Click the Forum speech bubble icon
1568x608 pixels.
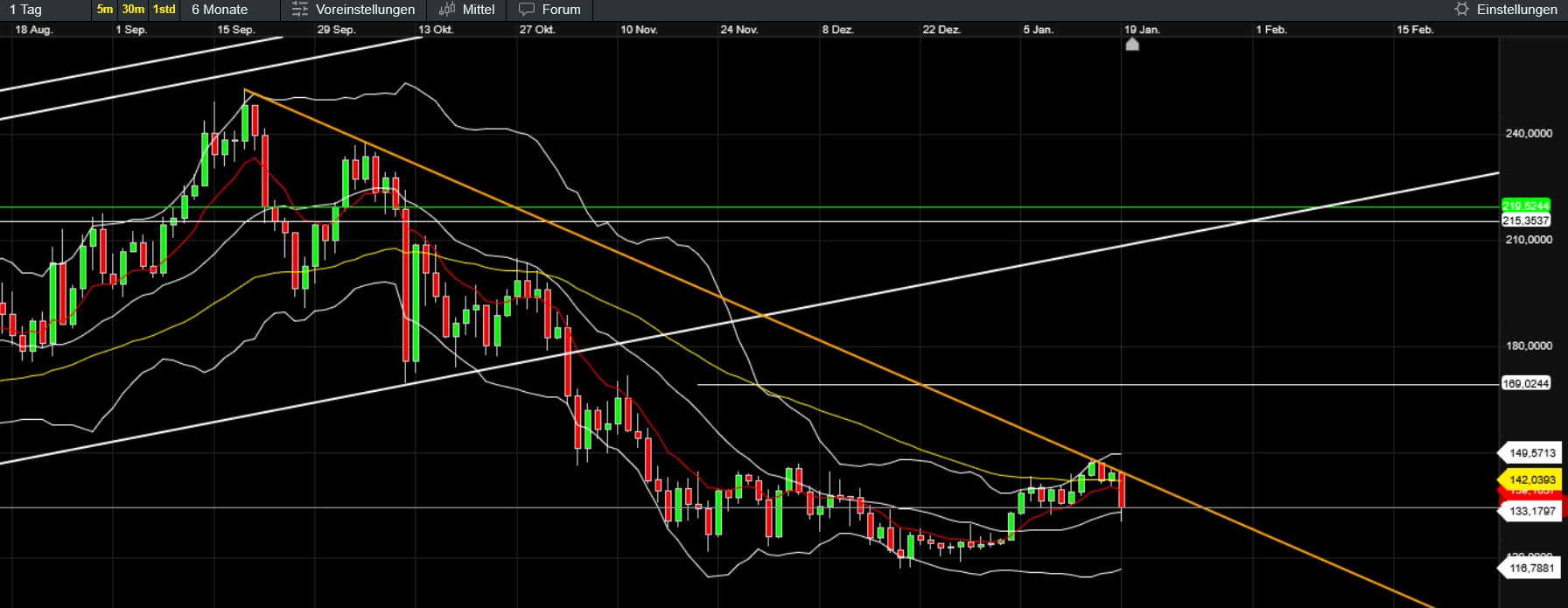(526, 10)
